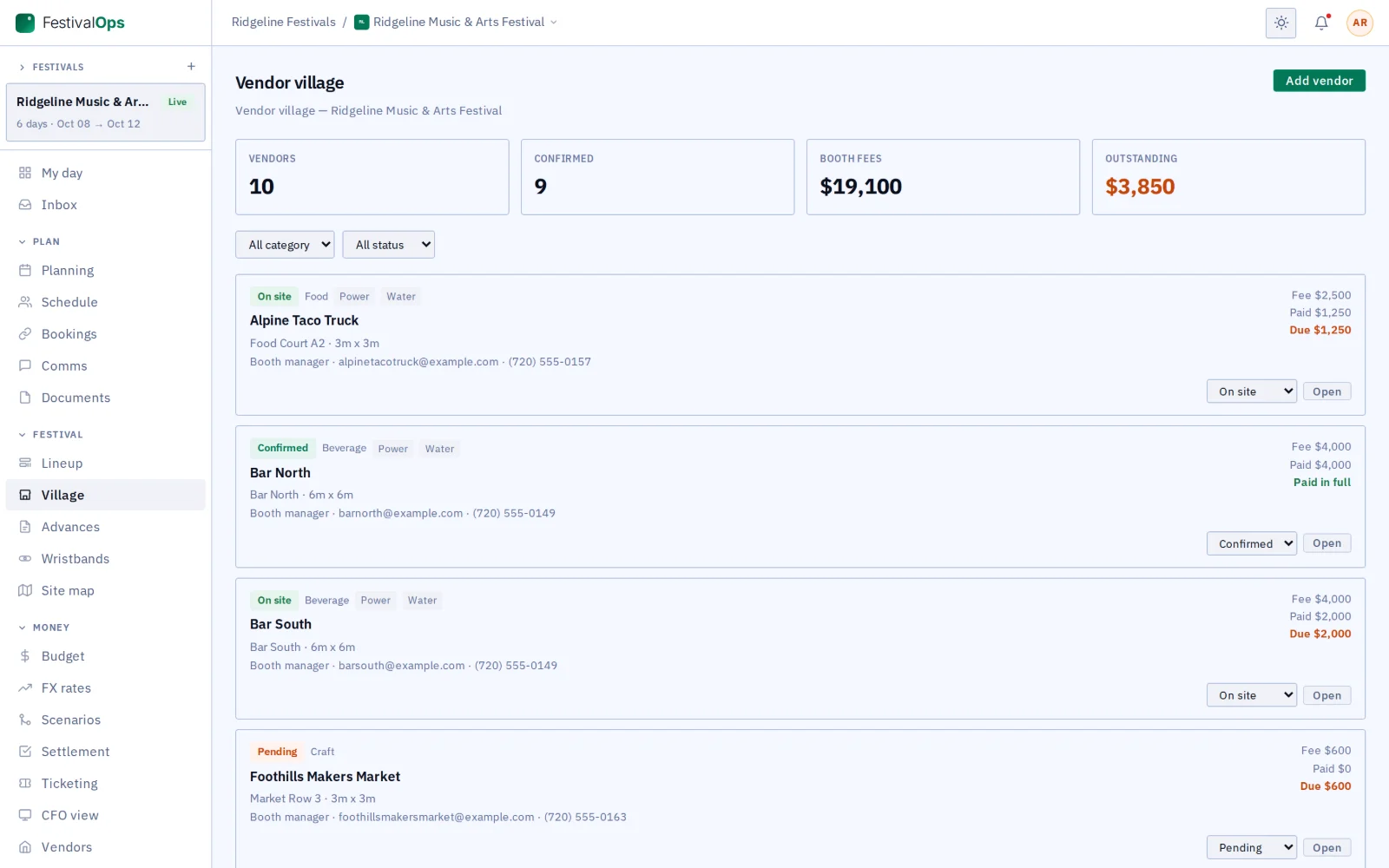Change Bar North status dropdown
This screenshot has width=1389, height=868.
click(1251, 543)
